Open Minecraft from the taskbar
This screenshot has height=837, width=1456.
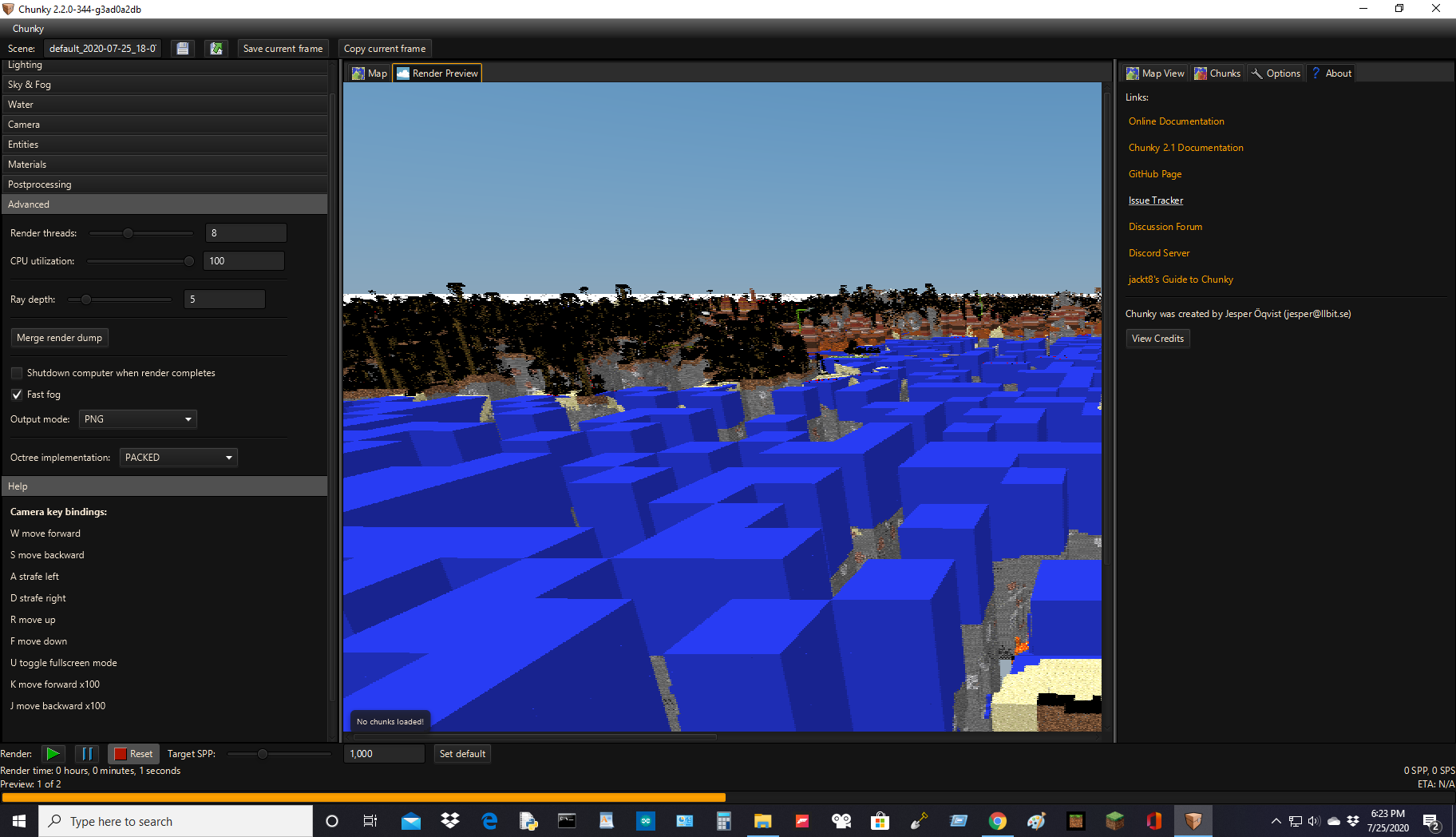click(1114, 820)
